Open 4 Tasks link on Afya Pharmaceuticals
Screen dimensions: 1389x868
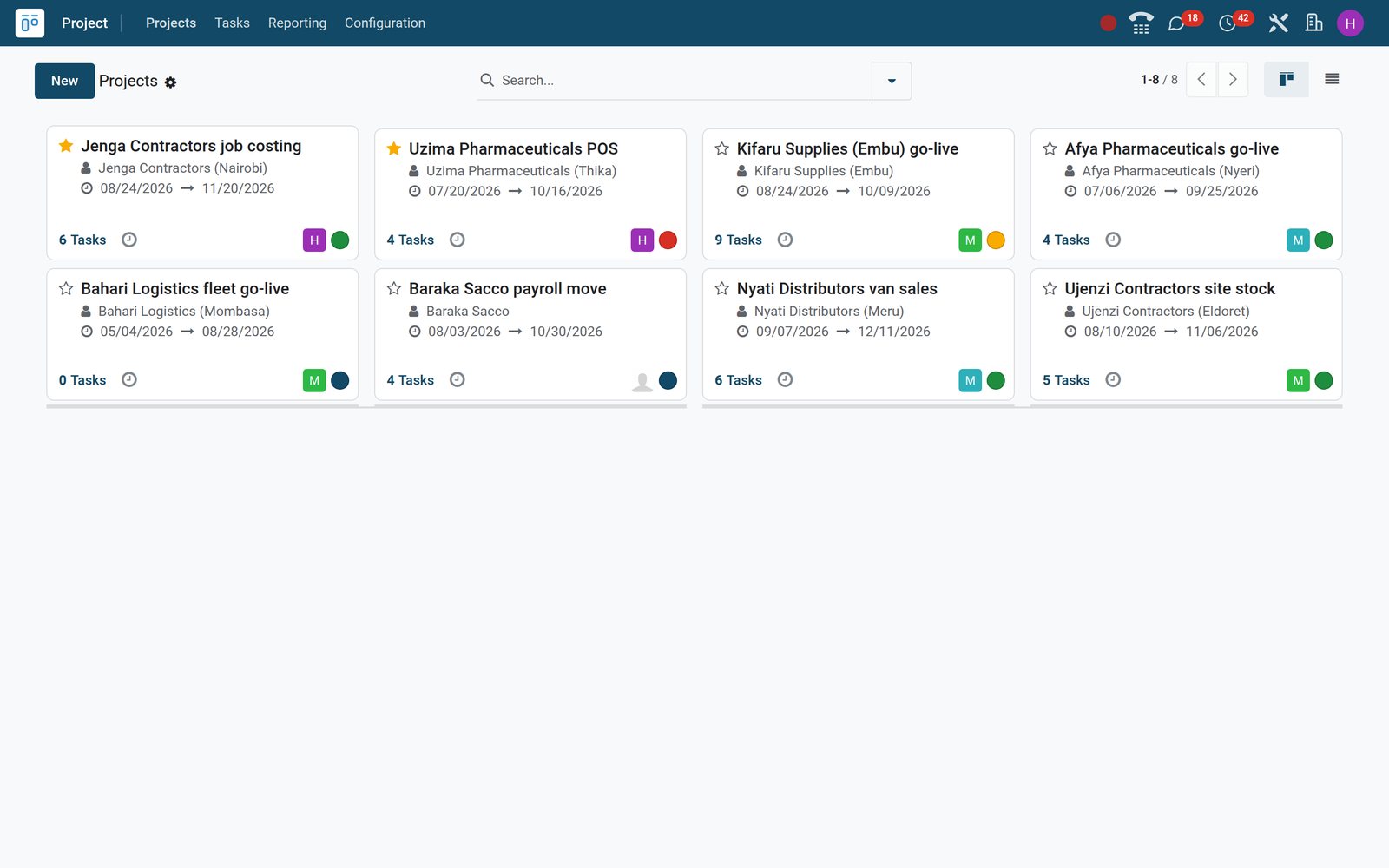[x=1066, y=240]
